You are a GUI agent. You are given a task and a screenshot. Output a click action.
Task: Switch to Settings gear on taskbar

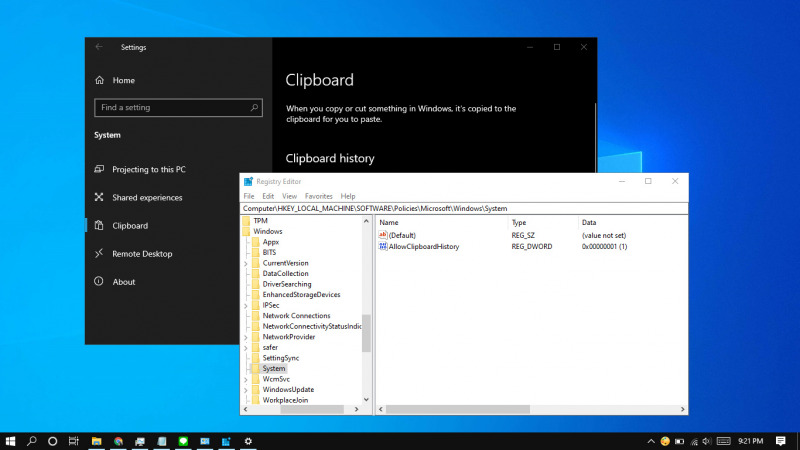pyautogui.click(x=248, y=441)
